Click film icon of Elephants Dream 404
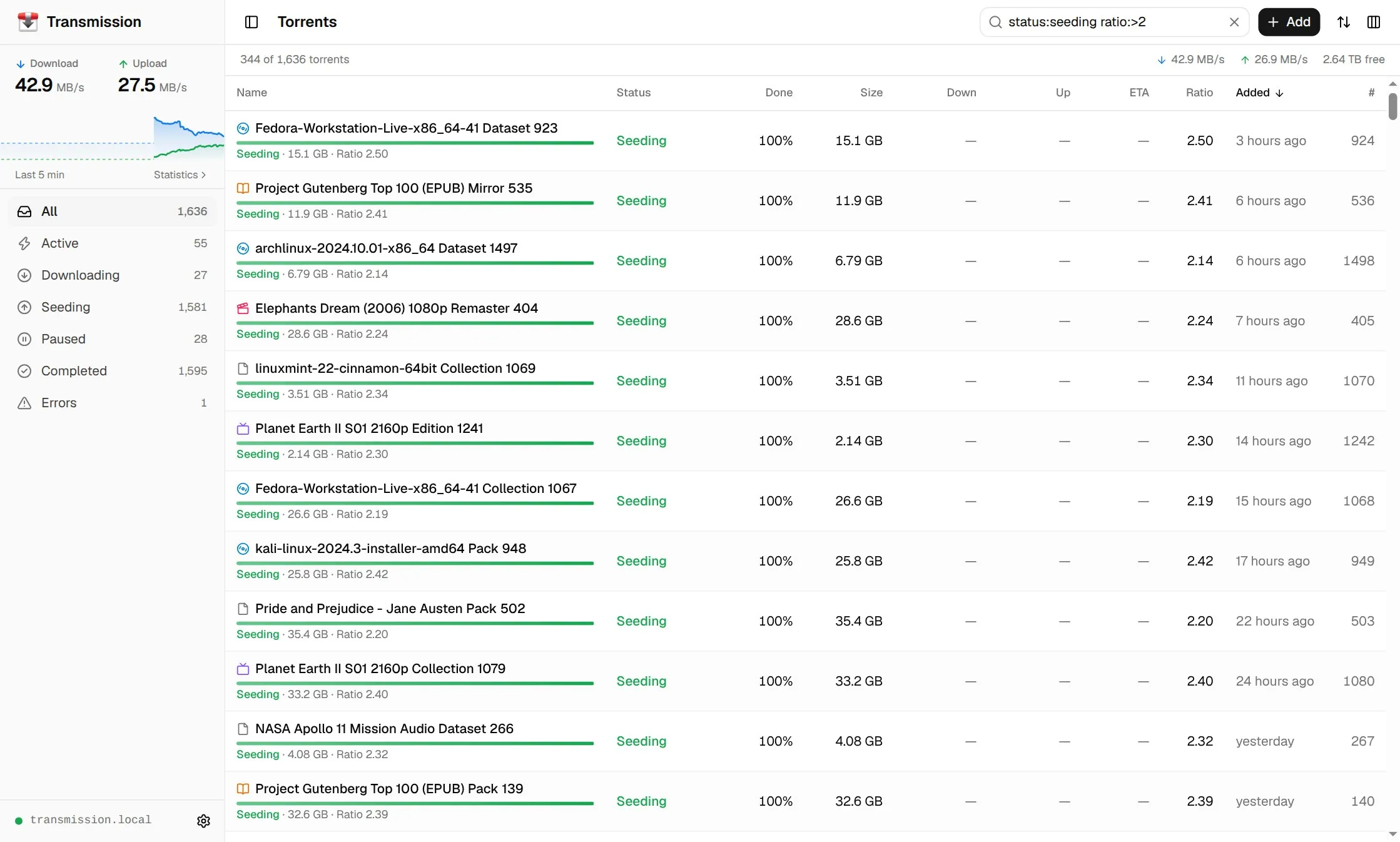Viewport: 1400px width, 842px height. [243, 308]
